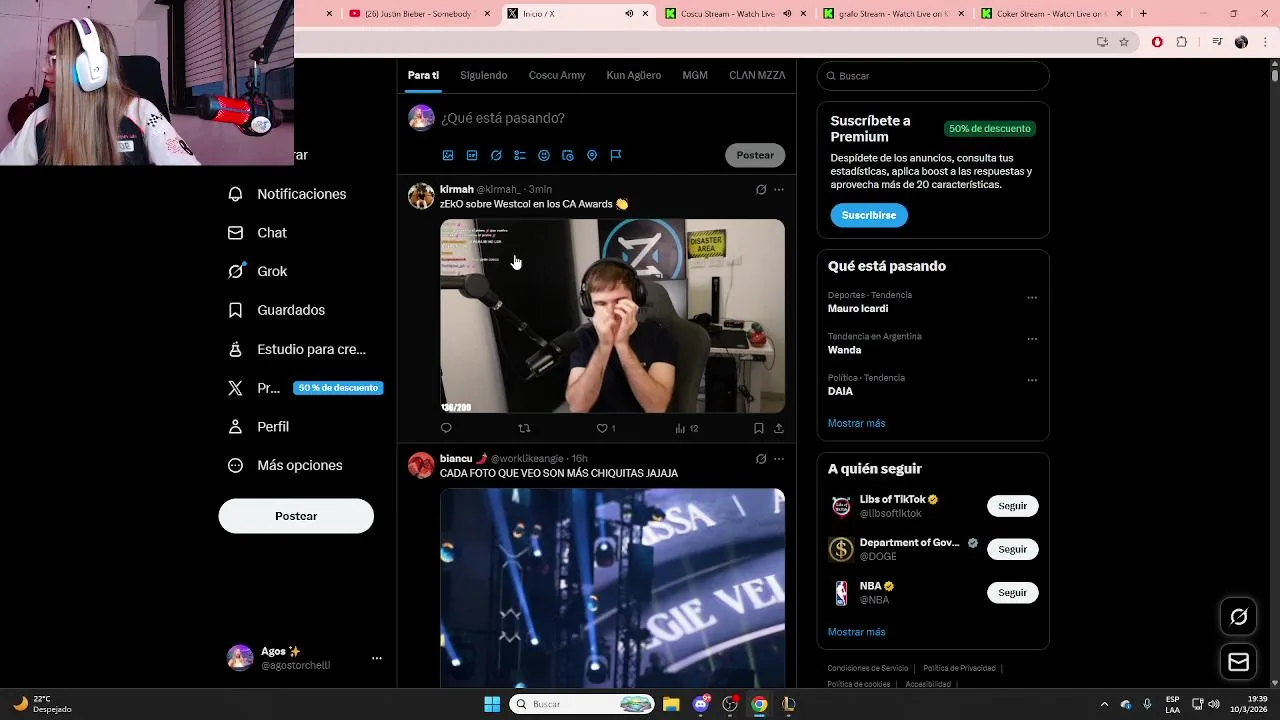Add an image to the new post
Image resolution: width=1280 pixels, height=720 pixels.
click(448, 155)
